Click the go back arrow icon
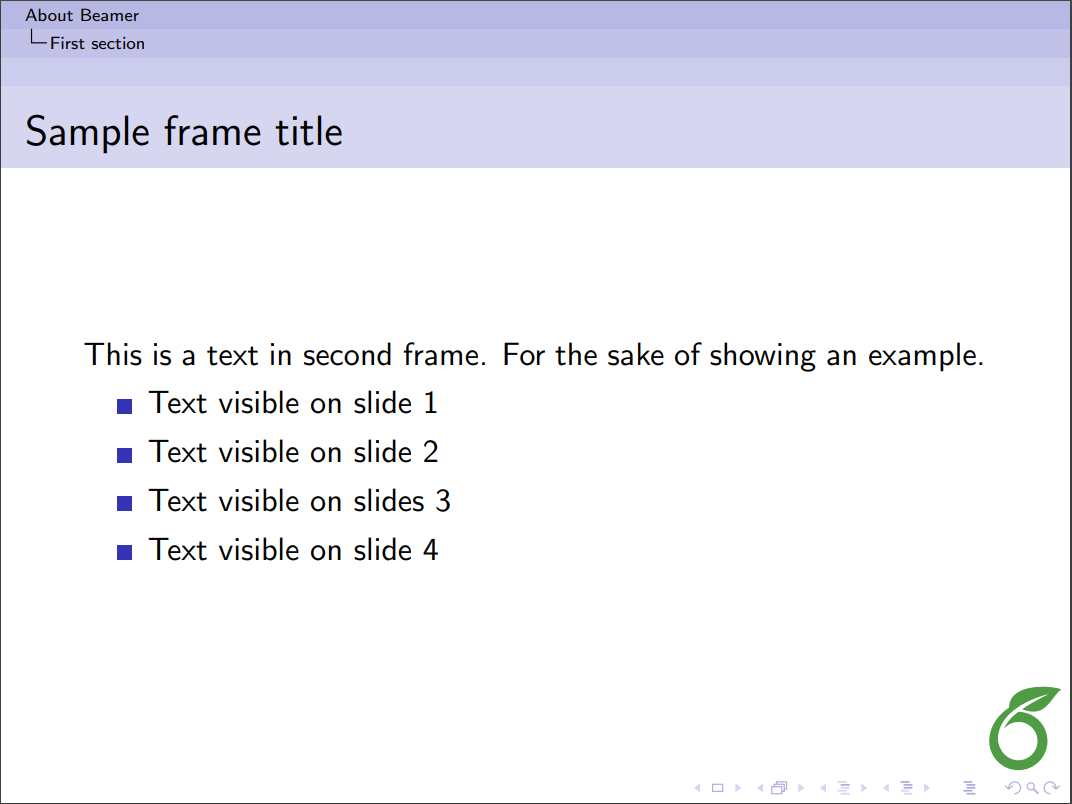 click(x=1011, y=788)
